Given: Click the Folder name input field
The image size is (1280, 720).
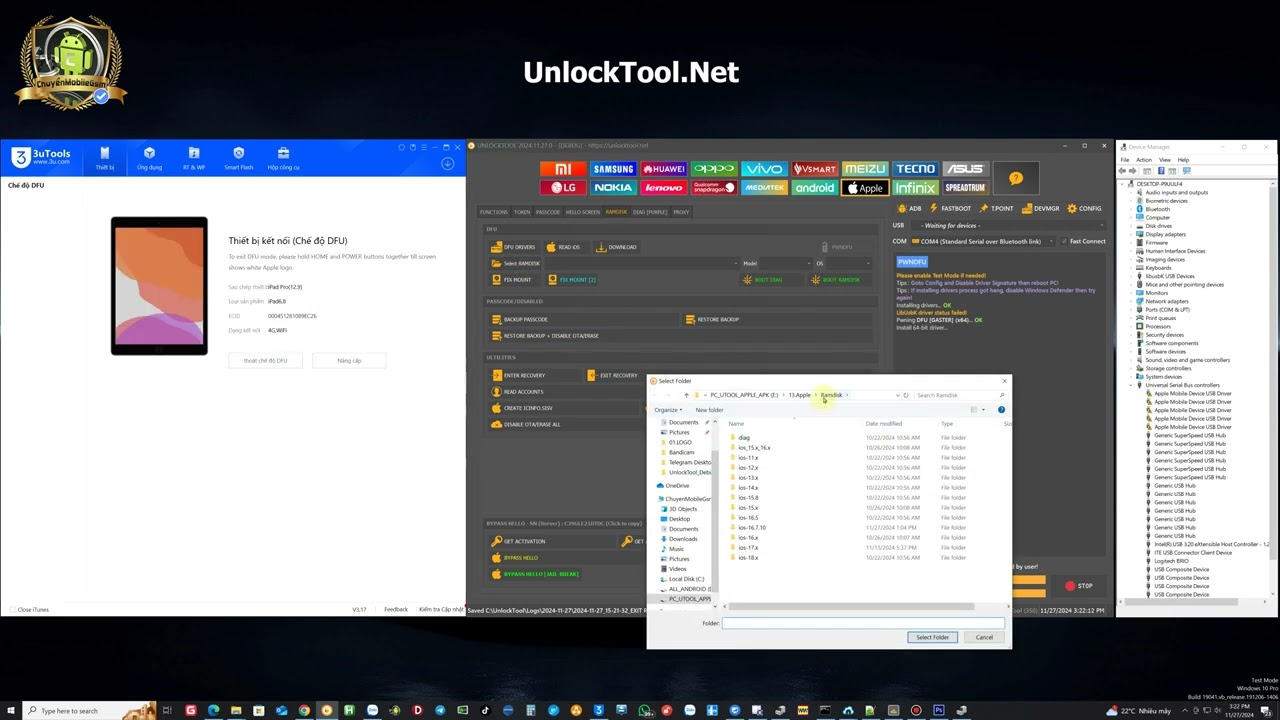Looking at the screenshot, I should point(863,623).
